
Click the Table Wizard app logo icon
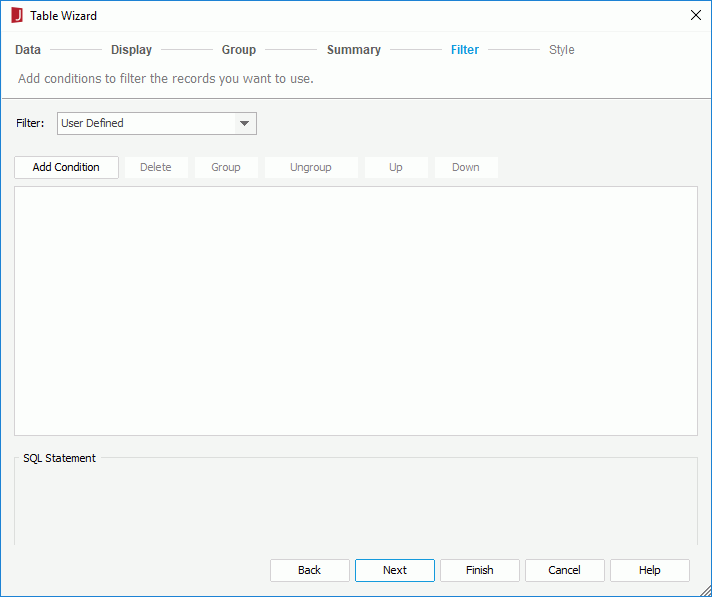pos(17,15)
